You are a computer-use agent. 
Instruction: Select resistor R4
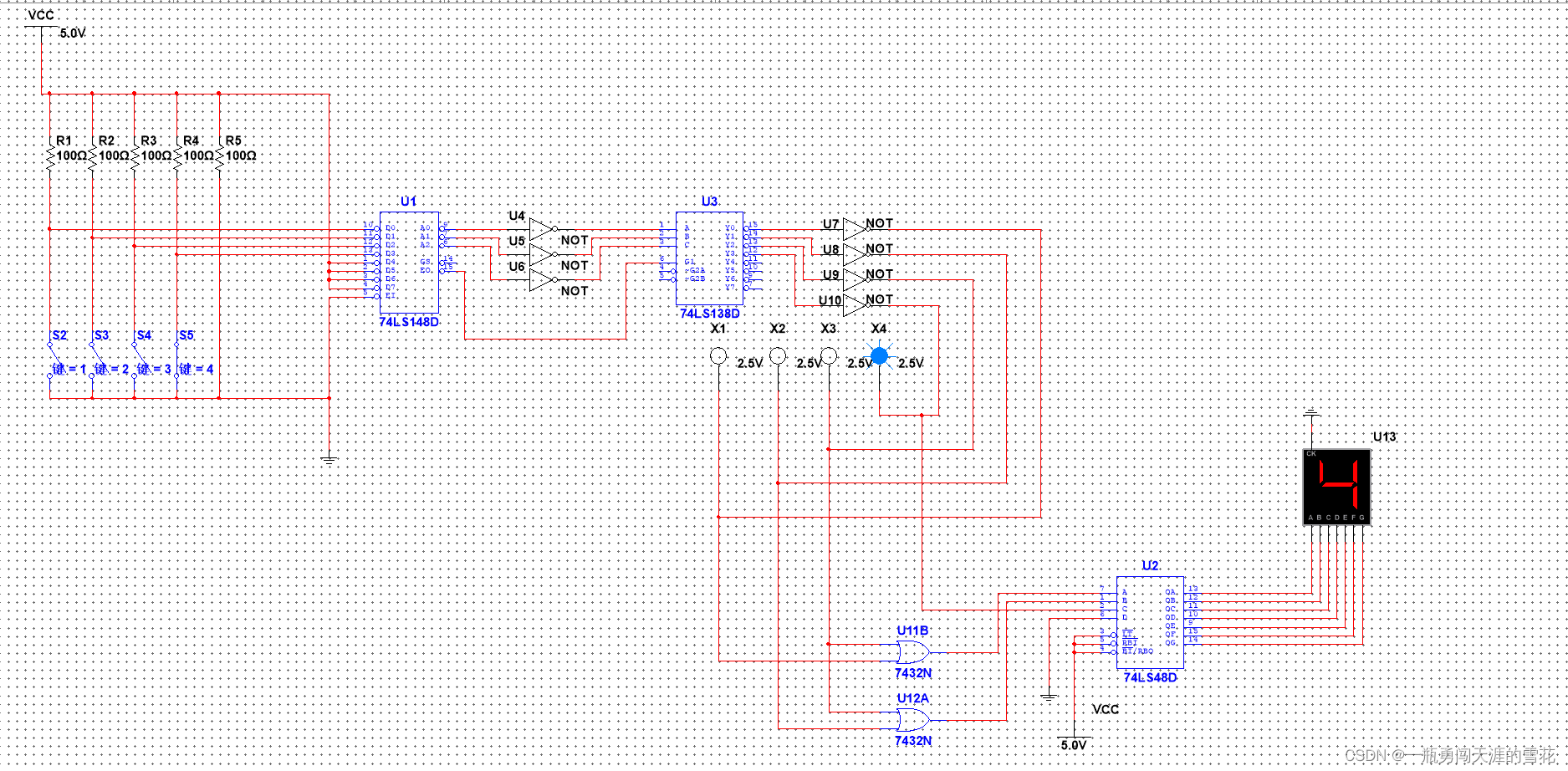tap(177, 156)
